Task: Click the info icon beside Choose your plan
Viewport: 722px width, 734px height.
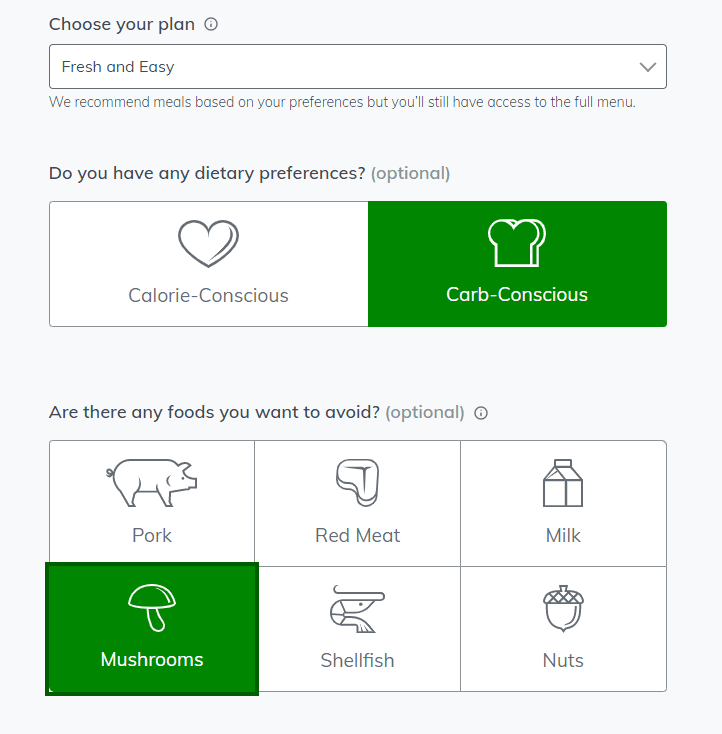Action: tap(211, 24)
